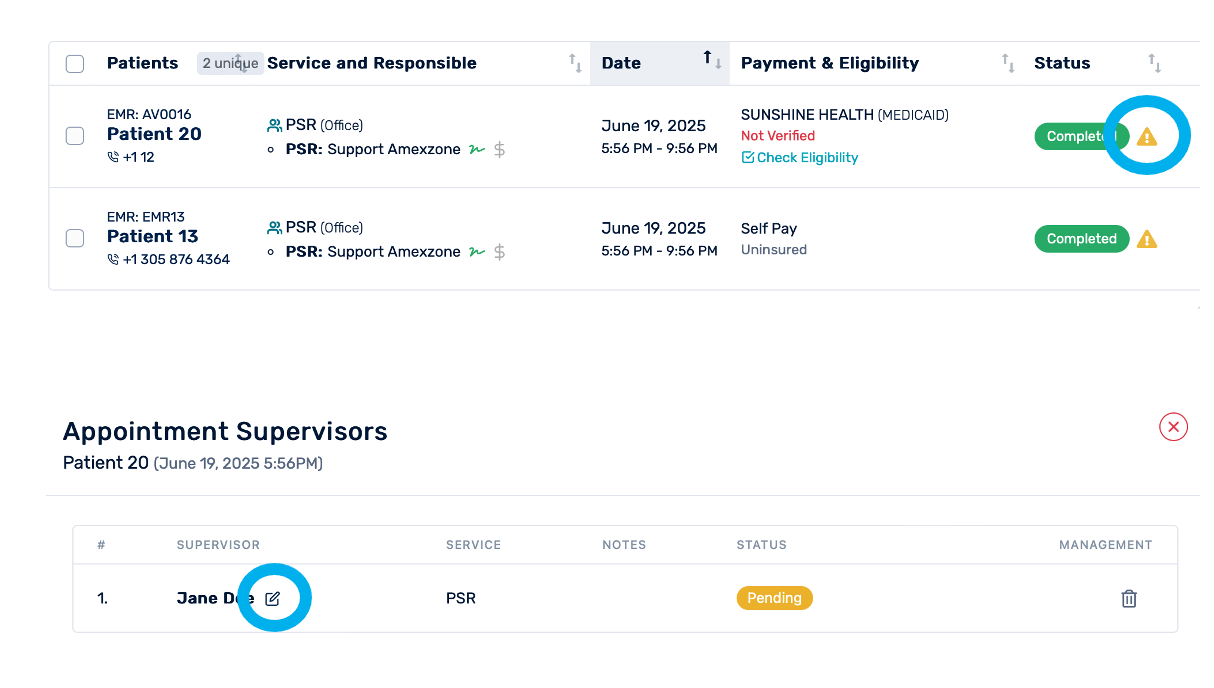The height and width of the screenshot is (688, 1214).
Task: Click Check Eligibility link for Patient 20
Action: click(x=800, y=158)
